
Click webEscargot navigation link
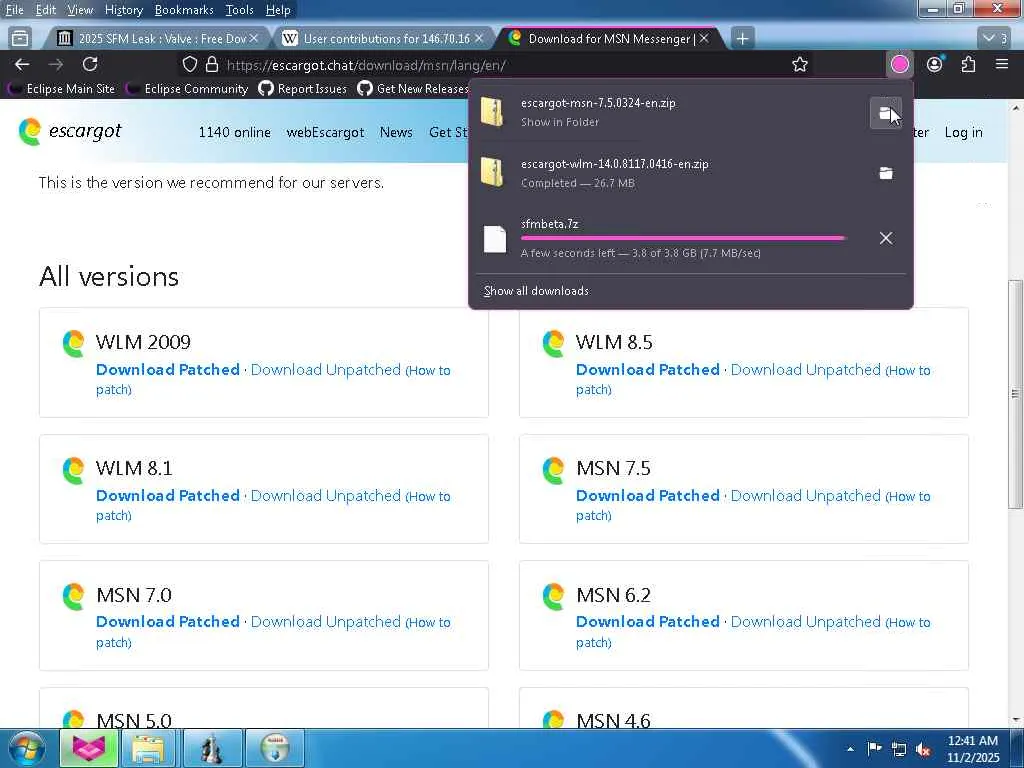coord(325,132)
